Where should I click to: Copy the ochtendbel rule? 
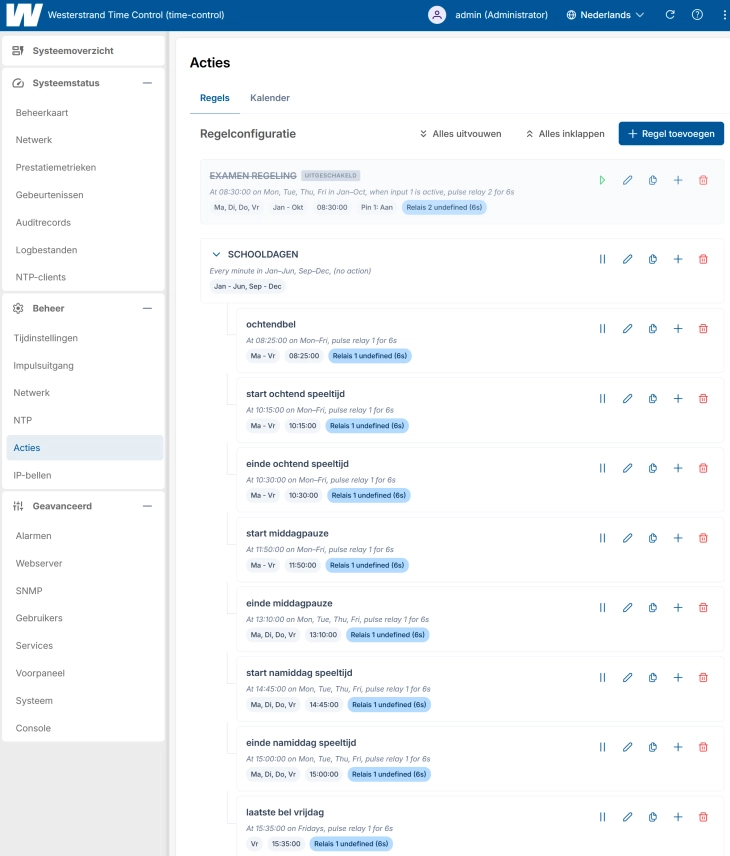coord(652,329)
